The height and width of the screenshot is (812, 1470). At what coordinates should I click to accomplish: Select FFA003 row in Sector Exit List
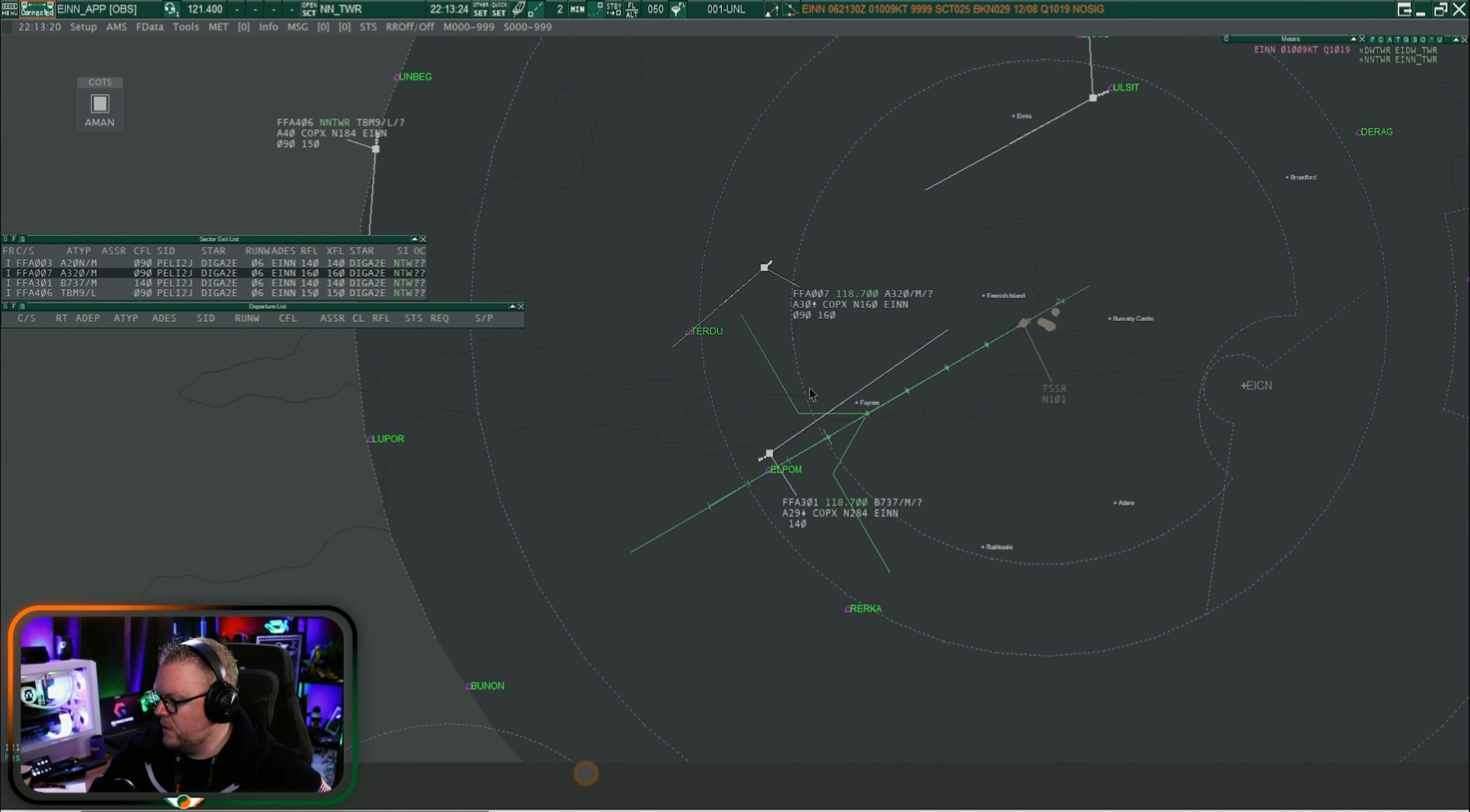point(215,262)
